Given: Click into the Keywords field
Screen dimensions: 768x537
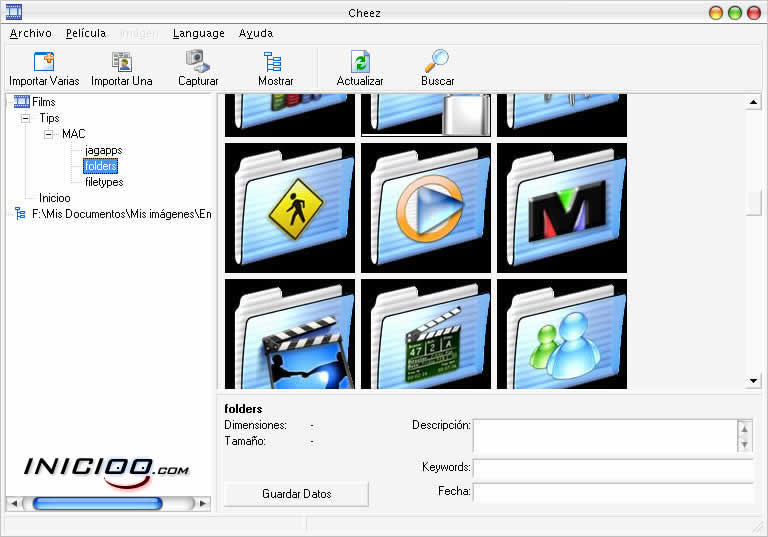Looking at the screenshot, I should click(x=613, y=467).
